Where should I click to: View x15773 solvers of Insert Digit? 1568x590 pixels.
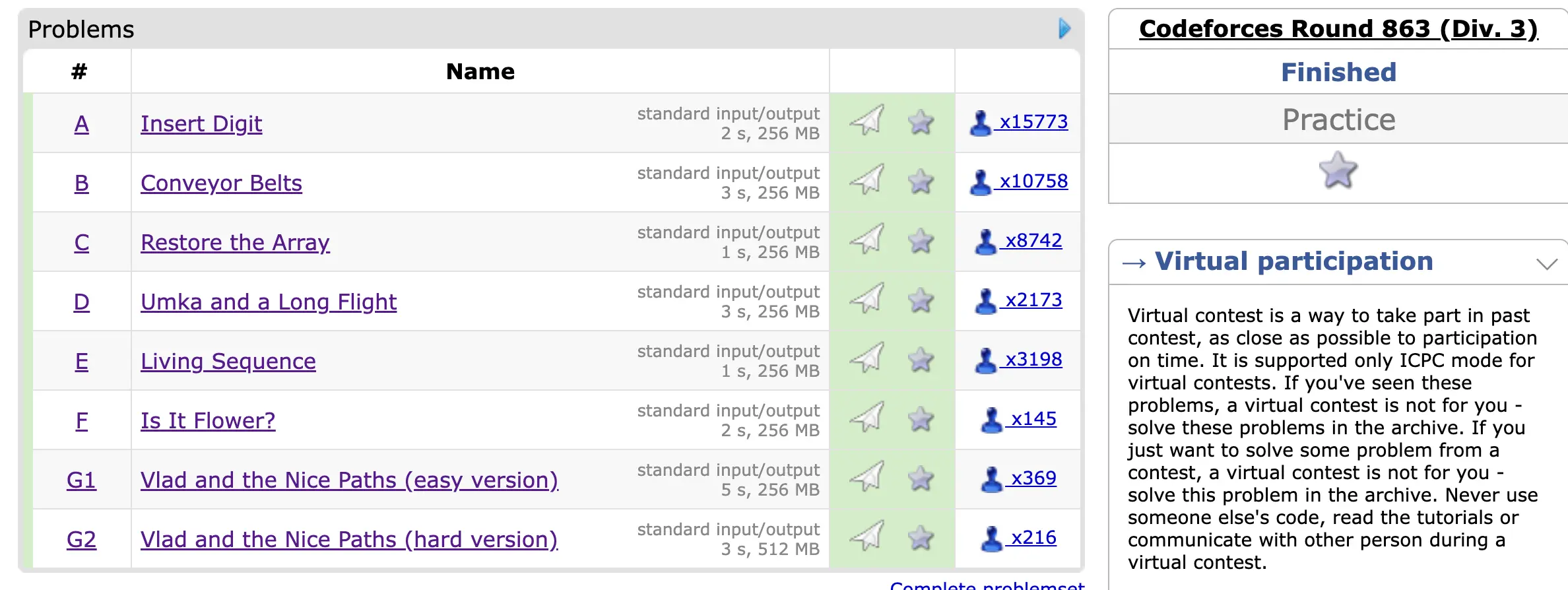(1018, 122)
